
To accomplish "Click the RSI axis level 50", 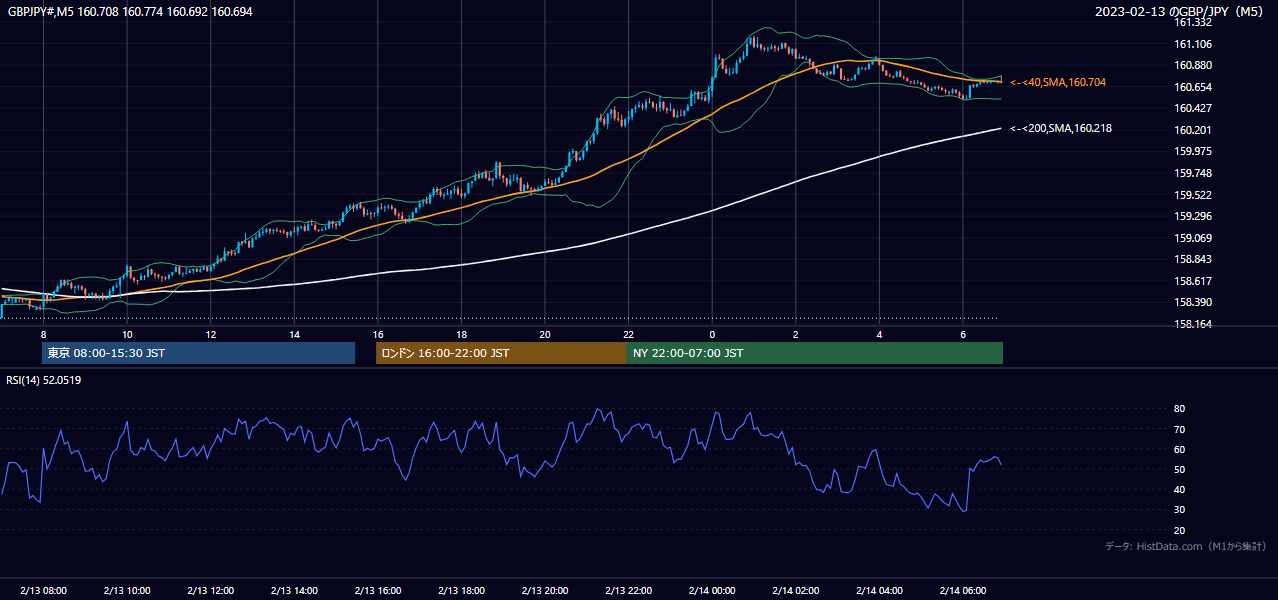I will click(1180, 469).
